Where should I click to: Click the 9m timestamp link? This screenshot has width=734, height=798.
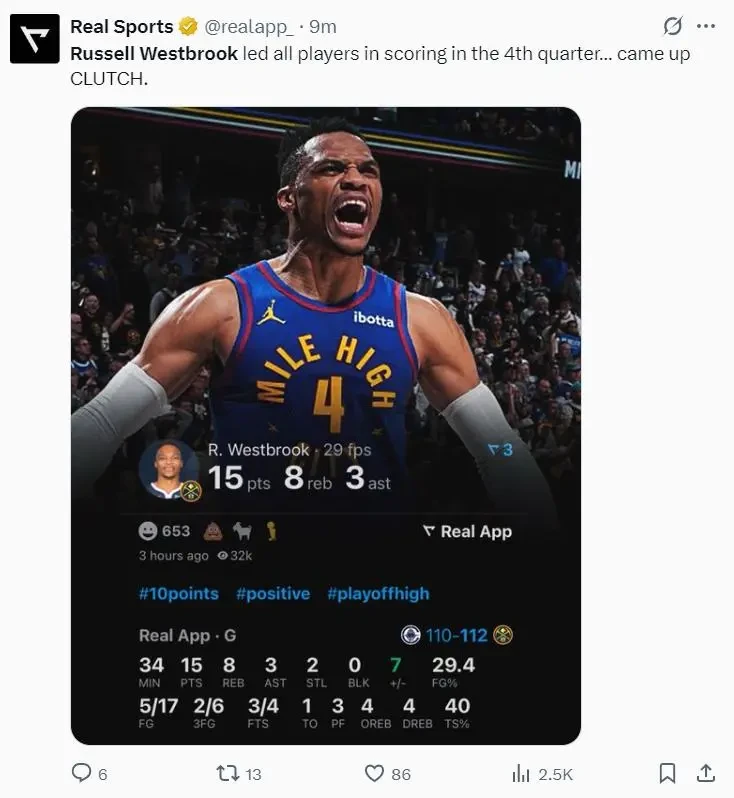point(323,26)
